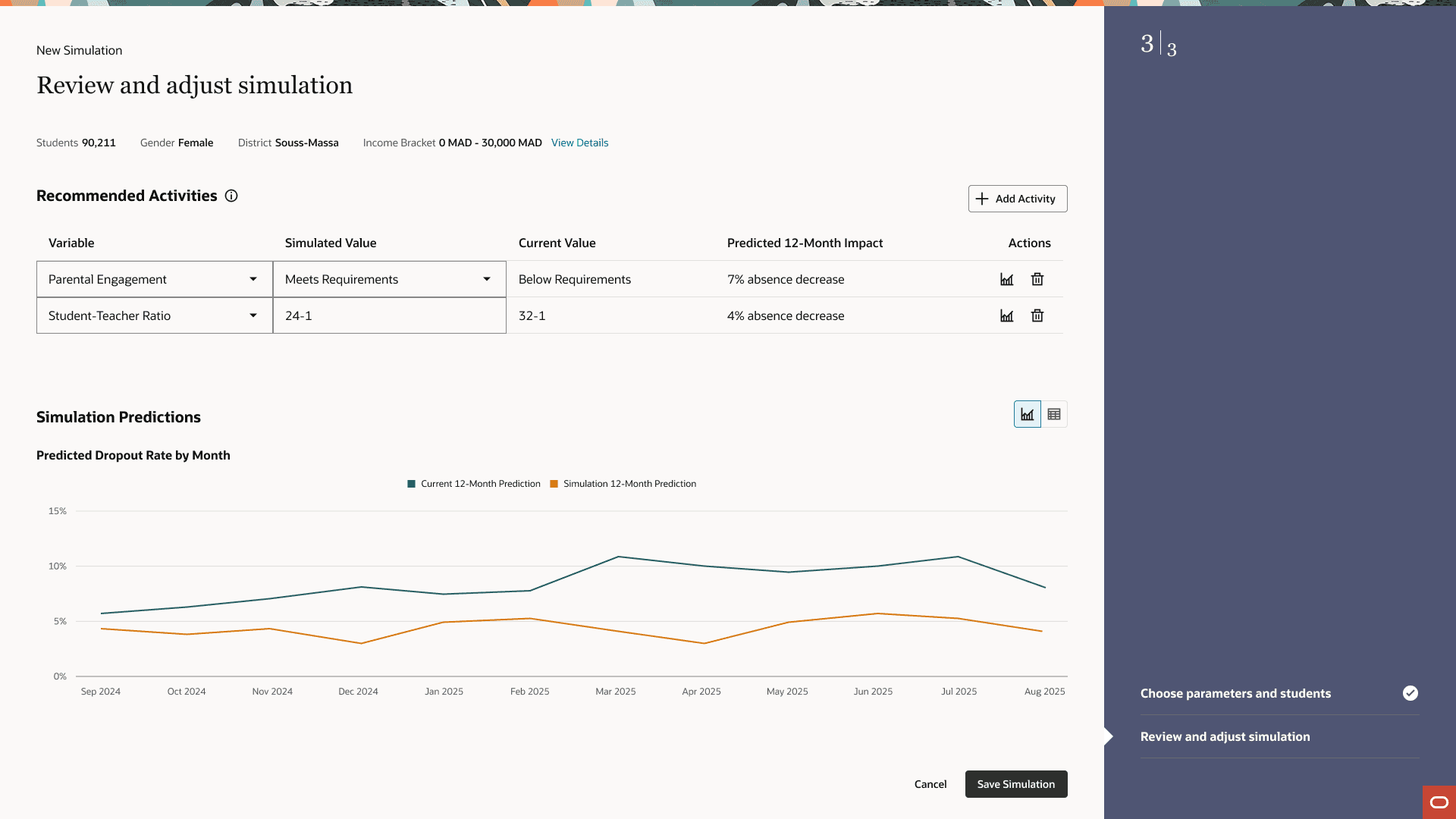The image size is (1456, 819).
Task: Open the Meets Requirements value dropdown
Action: click(487, 279)
